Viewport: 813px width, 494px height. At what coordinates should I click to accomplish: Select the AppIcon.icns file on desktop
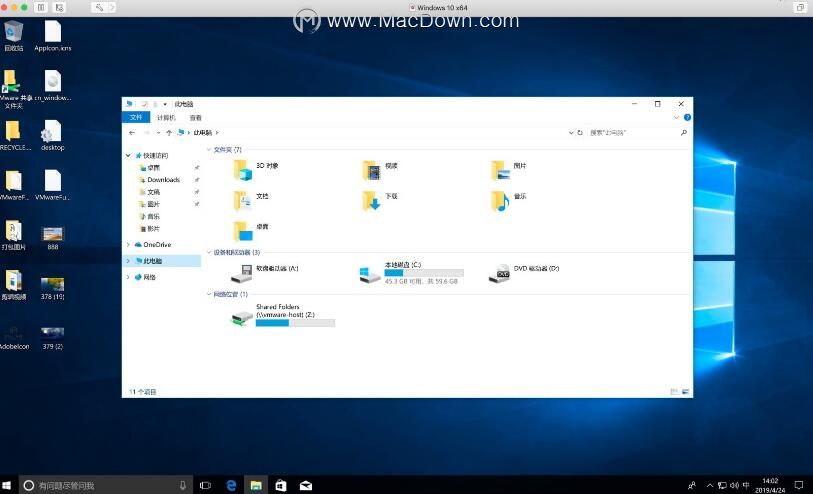[x=53, y=36]
